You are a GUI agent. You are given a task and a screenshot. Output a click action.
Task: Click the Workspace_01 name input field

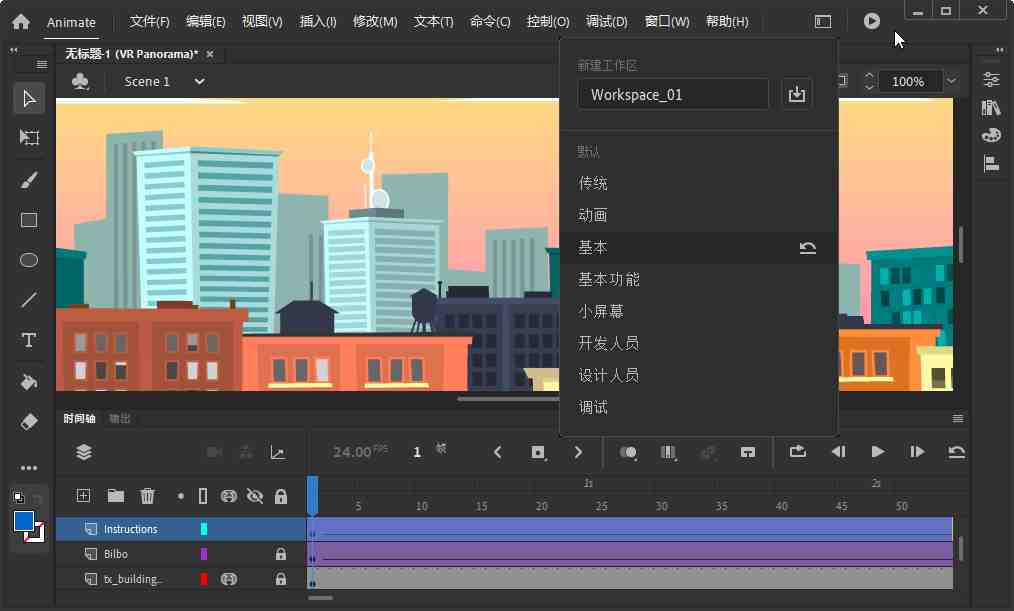click(x=672, y=93)
